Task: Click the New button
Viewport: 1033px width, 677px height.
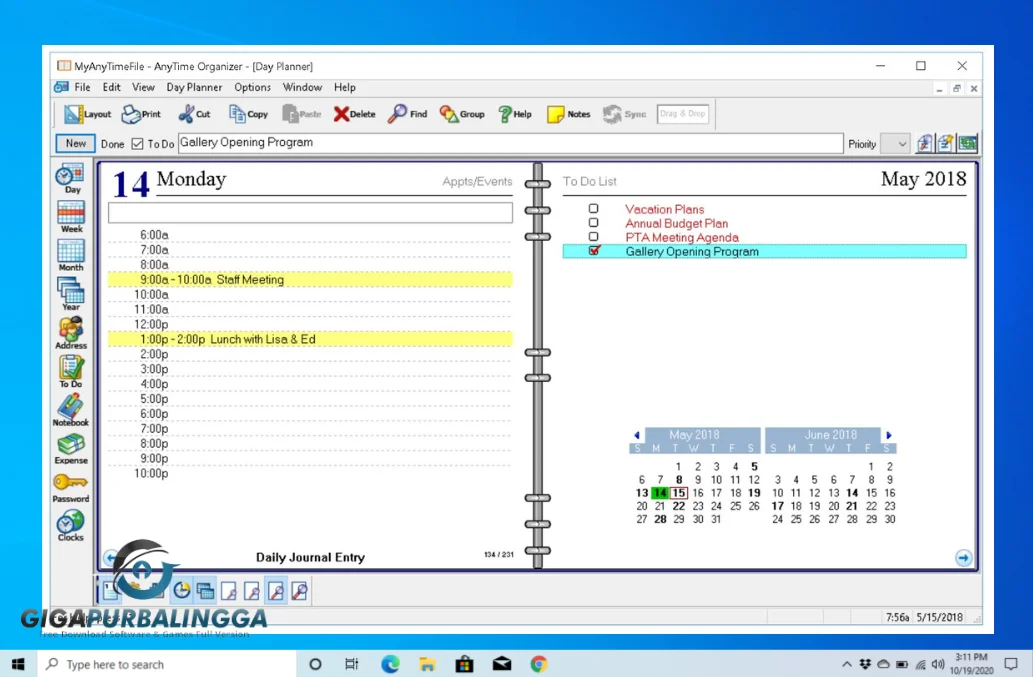Action: pos(76,143)
